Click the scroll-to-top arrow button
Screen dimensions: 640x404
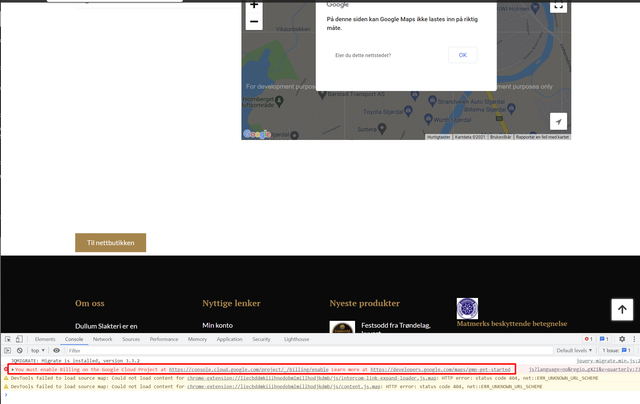(x=622, y=309)
